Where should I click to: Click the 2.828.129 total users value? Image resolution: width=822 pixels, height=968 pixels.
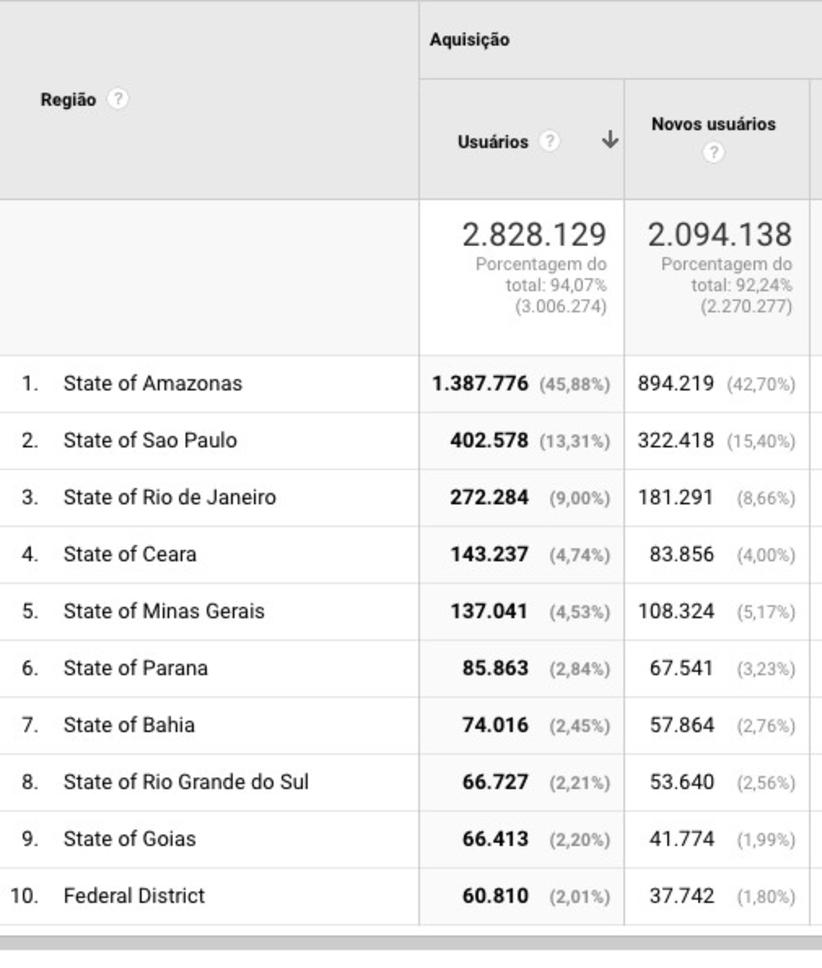click(x=533, y=235)
